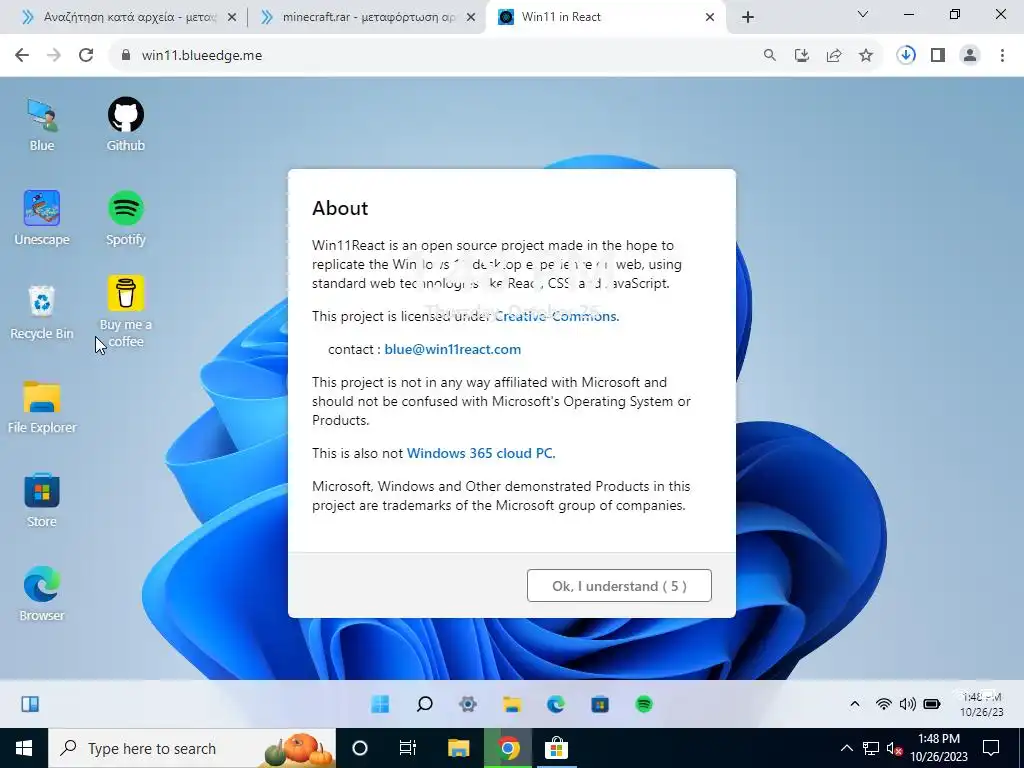
Task: Click the Wi-Fi icon in Win11React tray
Action: (x=884, y=704)
